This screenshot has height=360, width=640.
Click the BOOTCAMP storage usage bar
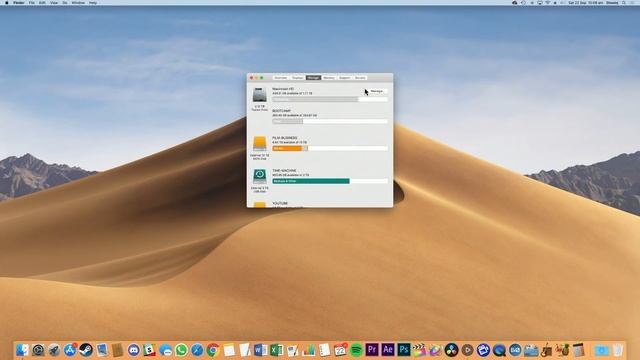click(330, 121)
